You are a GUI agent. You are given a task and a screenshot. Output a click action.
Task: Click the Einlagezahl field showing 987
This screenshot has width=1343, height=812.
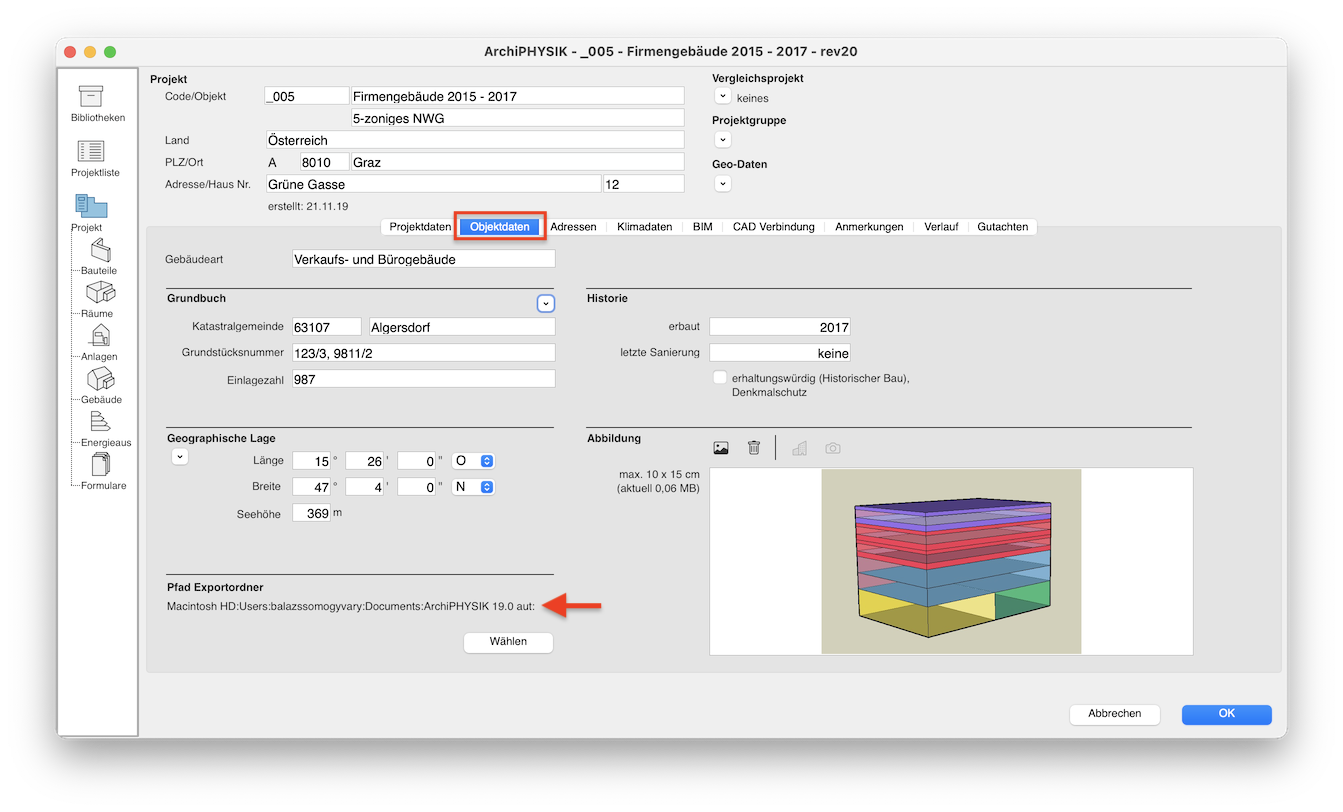coord(423,379)
